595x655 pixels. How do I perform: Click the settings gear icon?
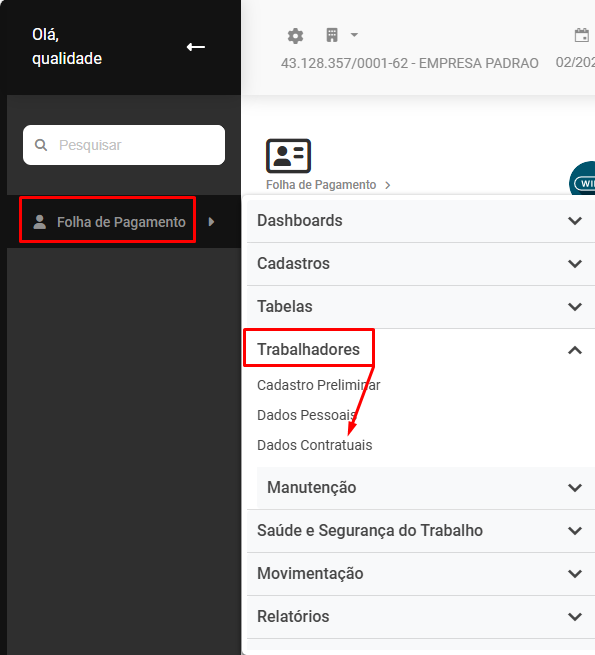[295, 36]
